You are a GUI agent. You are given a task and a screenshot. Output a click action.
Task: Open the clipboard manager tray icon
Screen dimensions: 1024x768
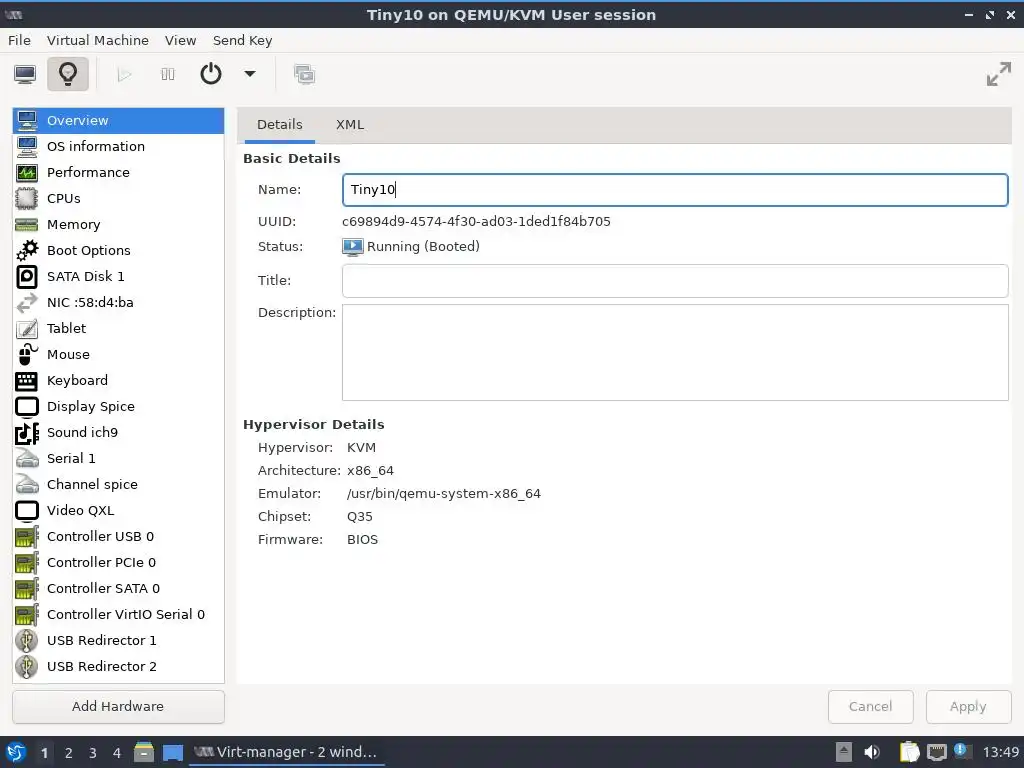click(x=909, y=752)
